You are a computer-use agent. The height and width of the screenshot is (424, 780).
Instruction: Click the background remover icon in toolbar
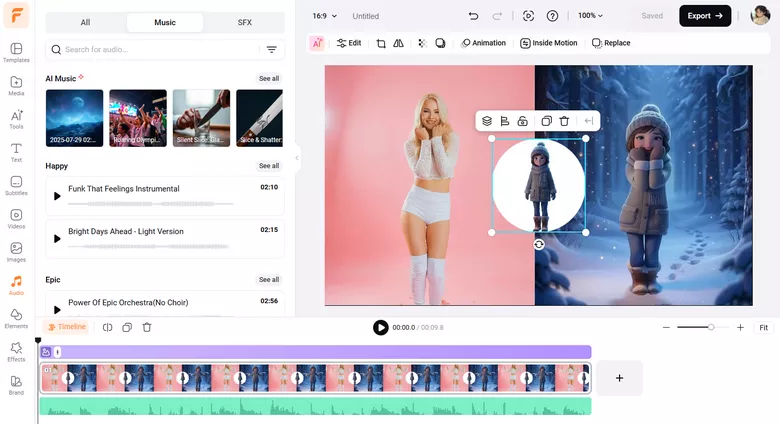tap(422, 43)
